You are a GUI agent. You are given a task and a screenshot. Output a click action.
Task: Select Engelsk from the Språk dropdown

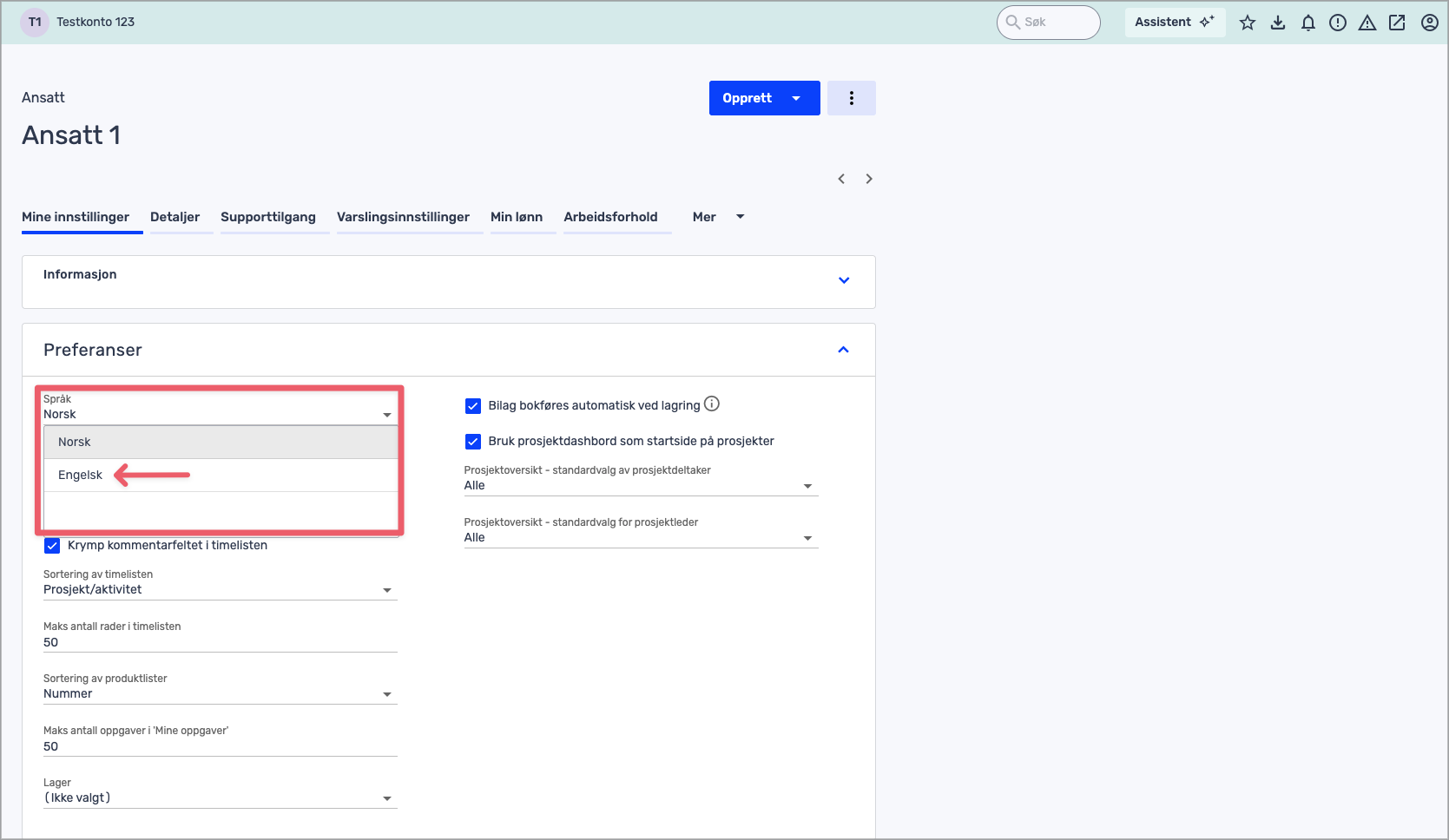point(81,475)
